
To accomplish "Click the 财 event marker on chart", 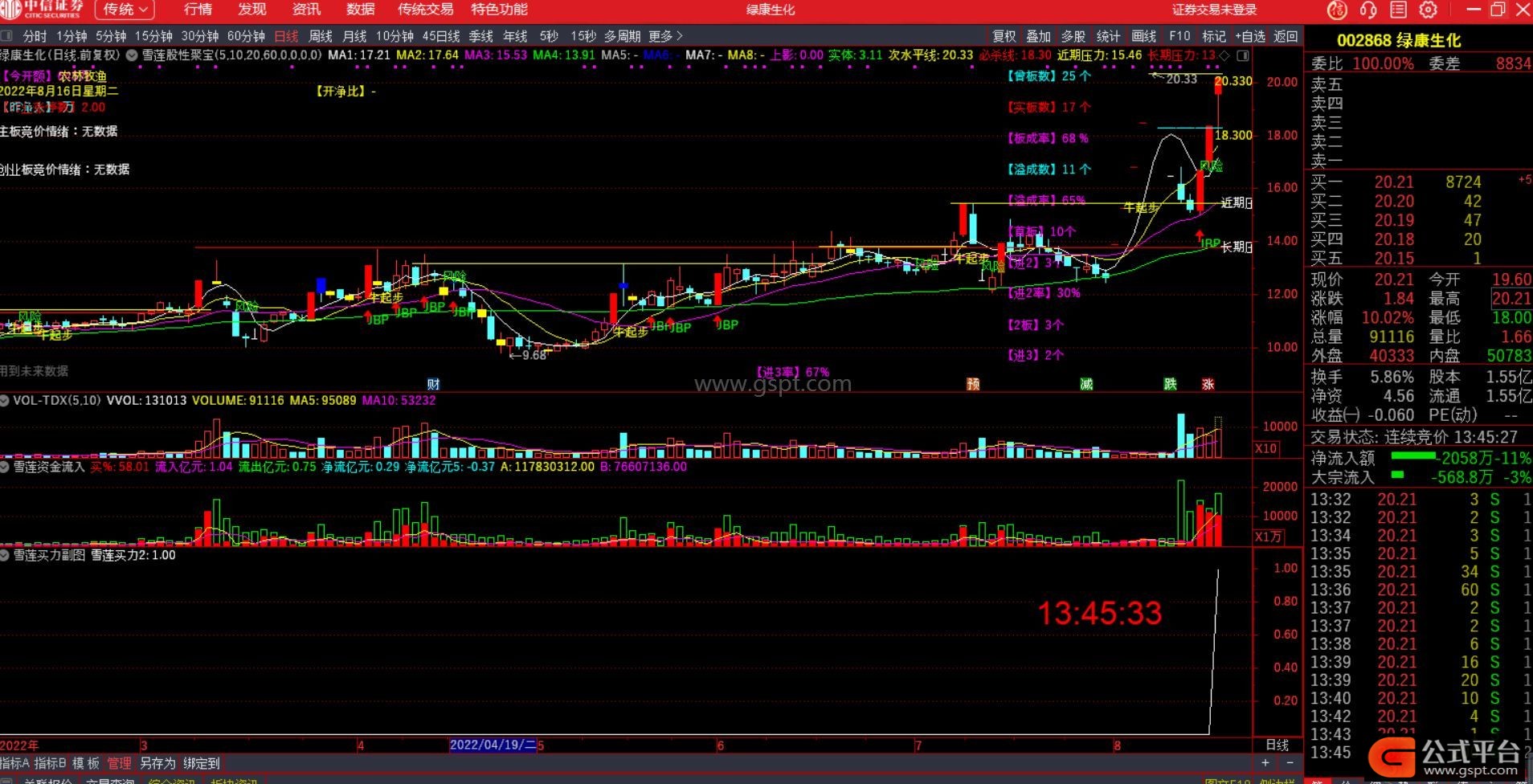I will click(433, 384).
